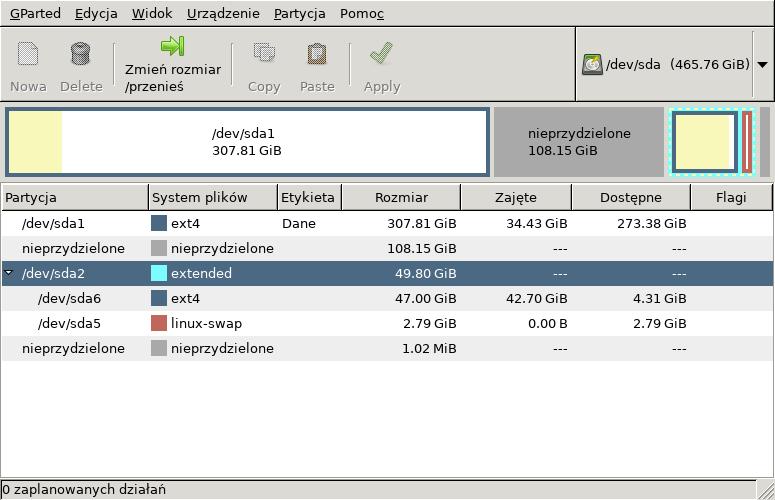Collapse the /dev/sda2 extended partition tree

8,273
